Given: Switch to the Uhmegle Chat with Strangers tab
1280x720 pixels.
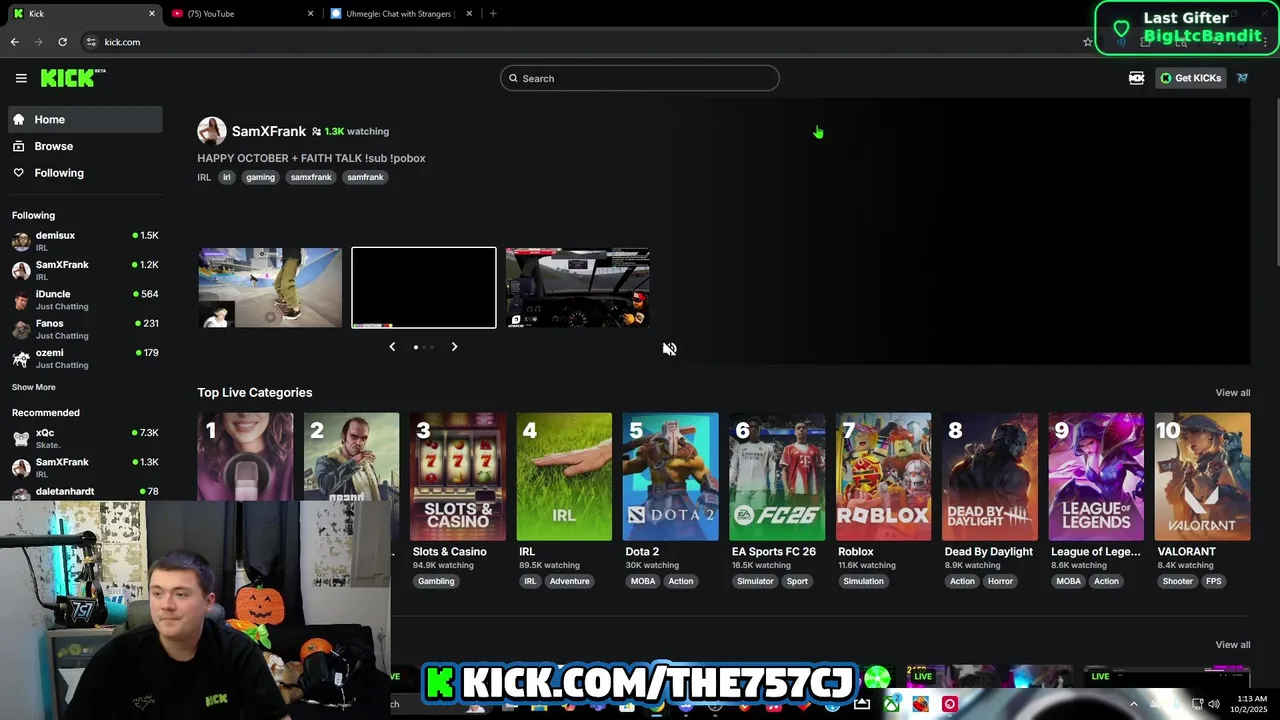Looking at the screenshot, I should 399,14.
